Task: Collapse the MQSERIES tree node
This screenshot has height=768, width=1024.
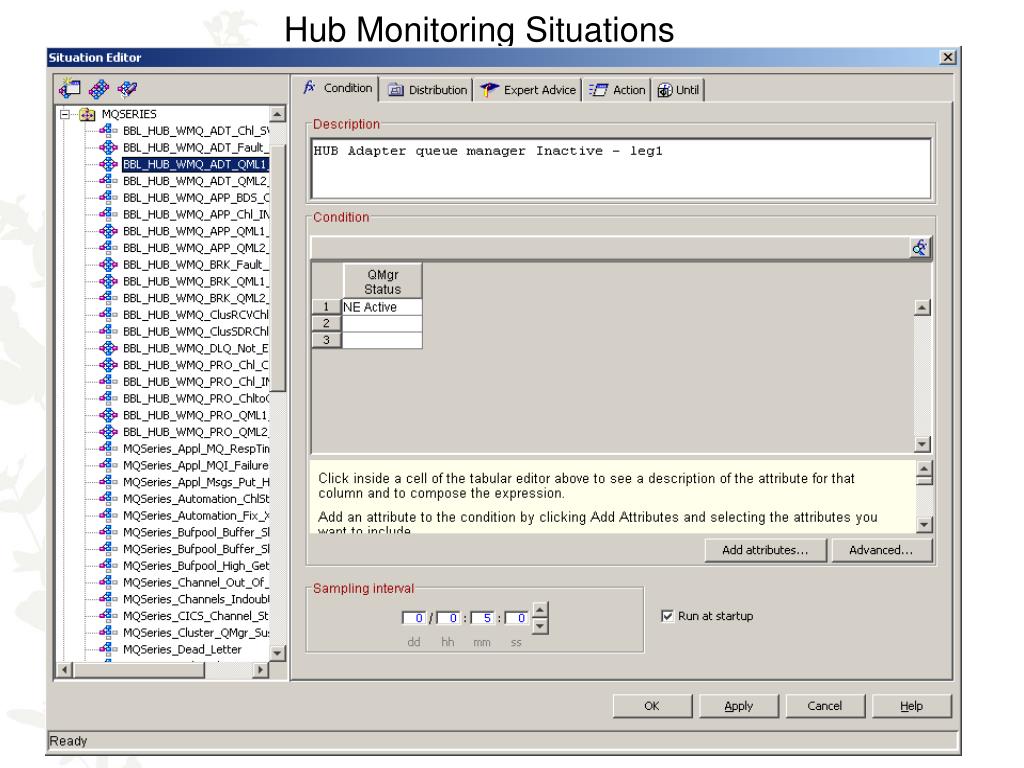Action: click(65, 114)
